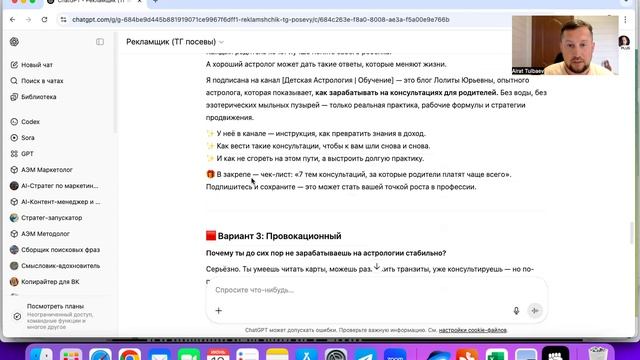640x360 pixels.
Task: Reload the page with refresh icon
Action: coord(44,20)
